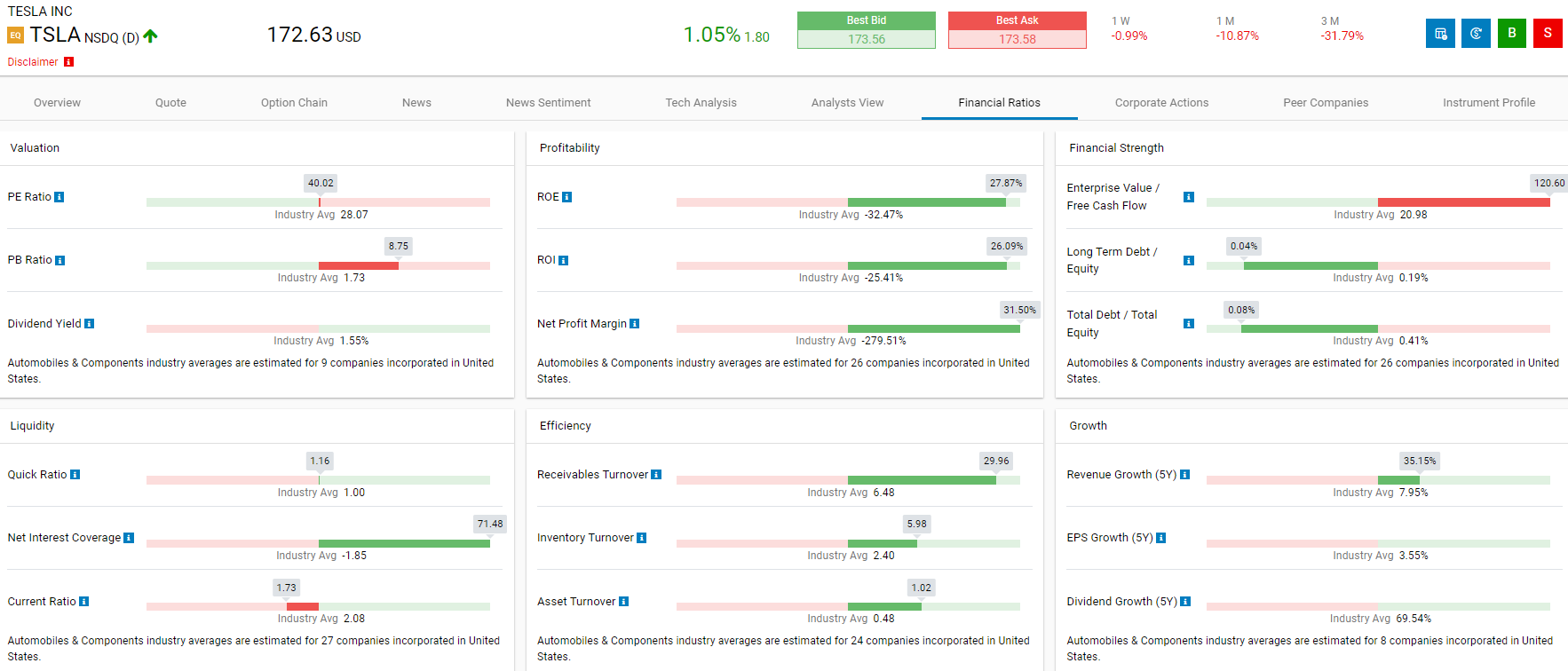1568x671 pixels.
Task: Click the info icon next to EPS Growth (5Y)
Action: point(1160,538)
